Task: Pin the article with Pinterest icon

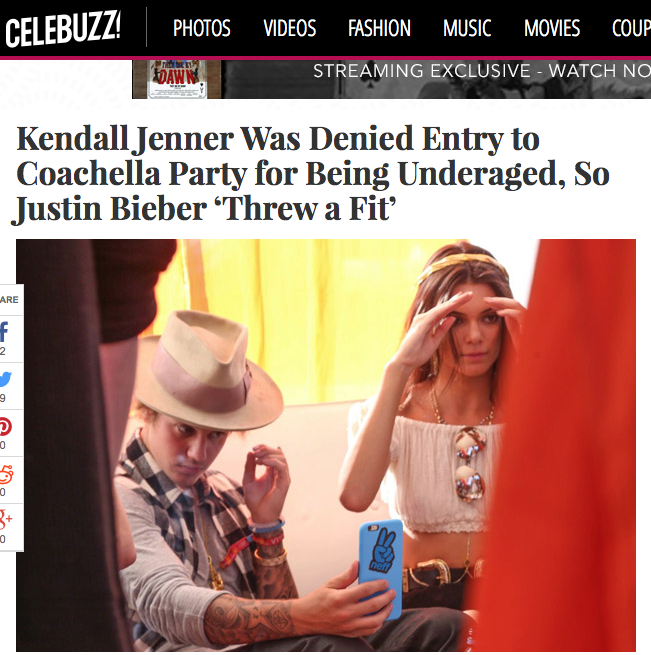Action: (x=5, y=427)
